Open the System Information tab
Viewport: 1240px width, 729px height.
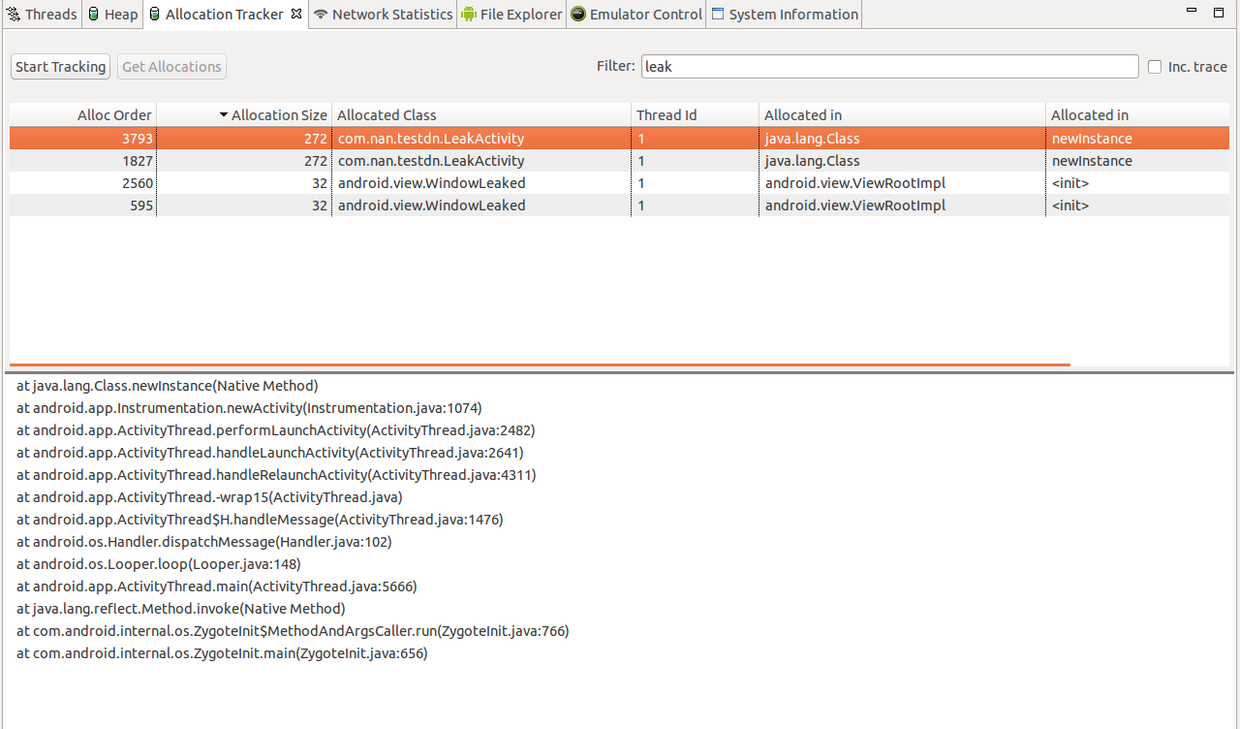coord(785,14)
